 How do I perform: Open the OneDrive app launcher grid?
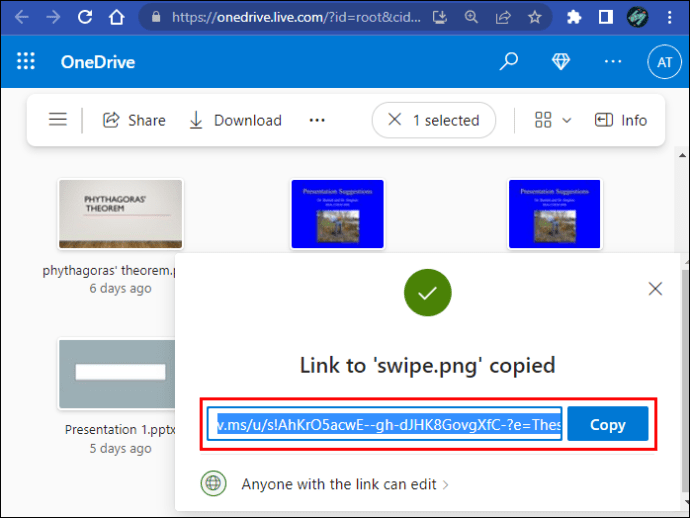[x=26, y=62]
